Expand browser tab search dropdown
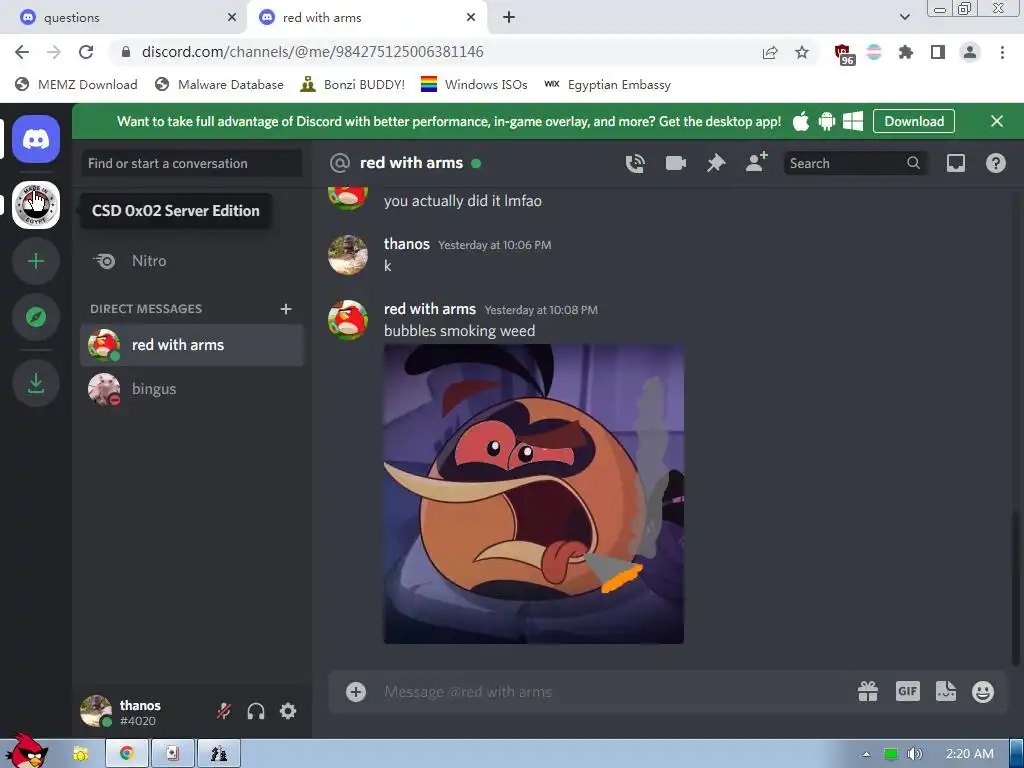Viewport: 1024px width, 768px height. pos(904,18)
